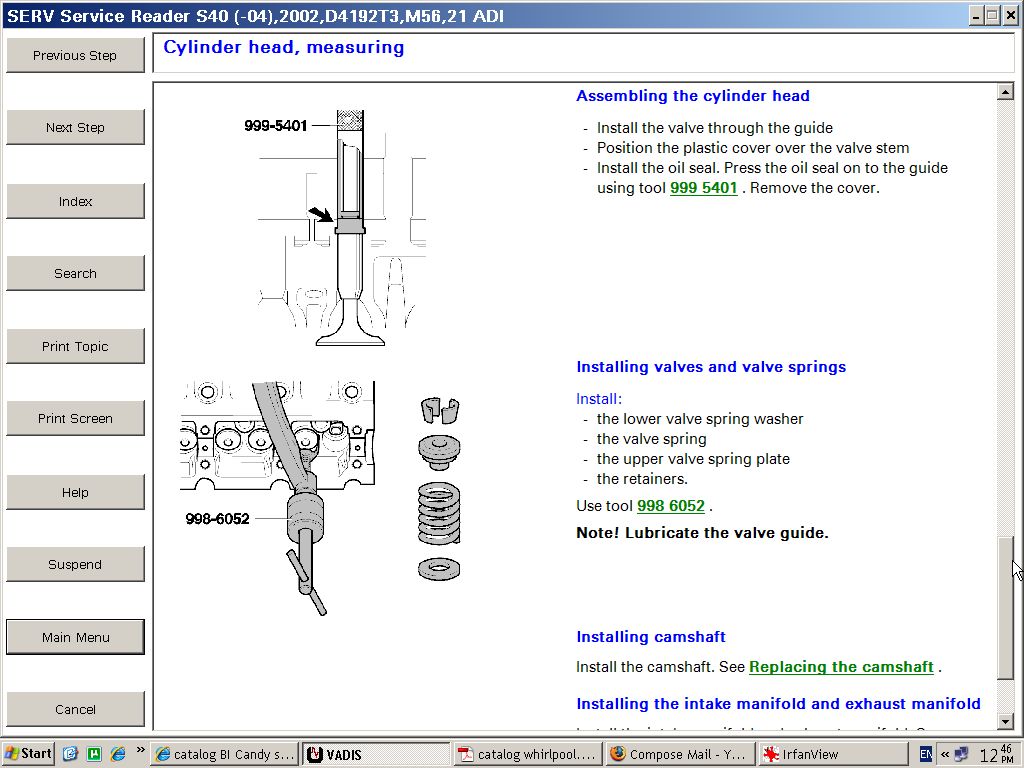Close the SERV Service Reader window

(1010, 15)
